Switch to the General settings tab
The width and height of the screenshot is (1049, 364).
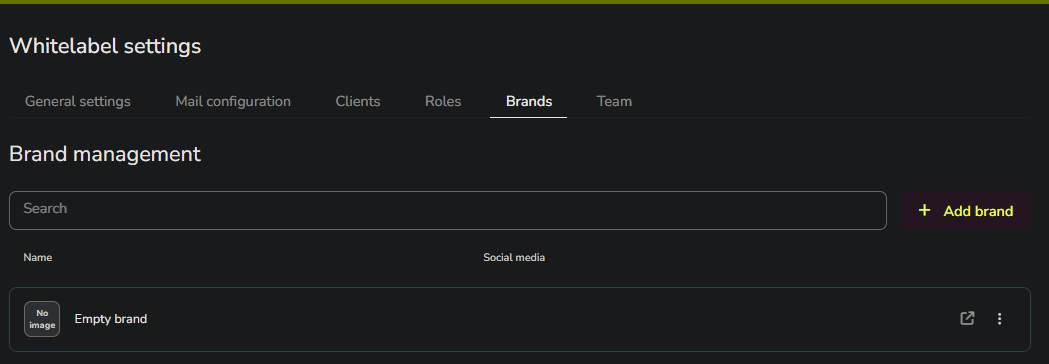click(x=78, y=102)
